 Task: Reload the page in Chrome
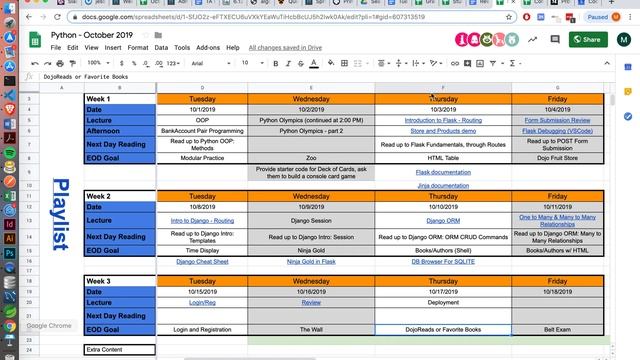pos(57,17)
